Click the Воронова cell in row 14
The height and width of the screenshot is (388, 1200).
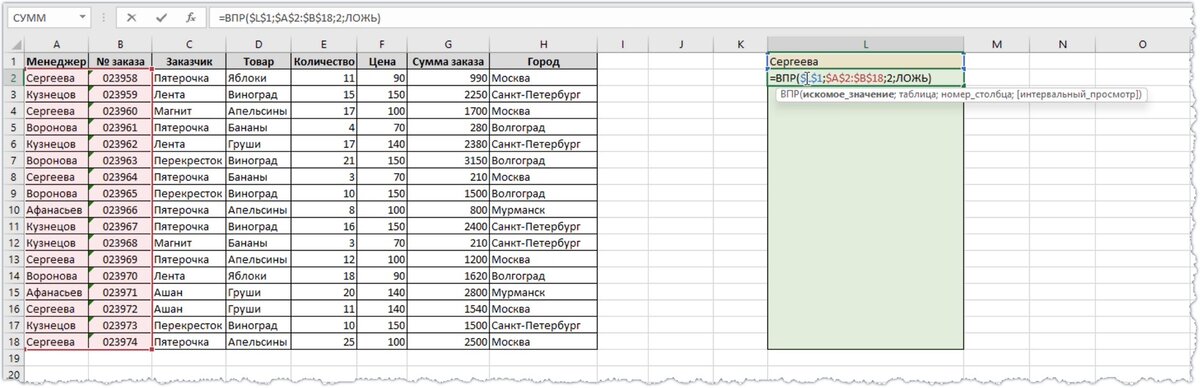[x=56, y=277]
